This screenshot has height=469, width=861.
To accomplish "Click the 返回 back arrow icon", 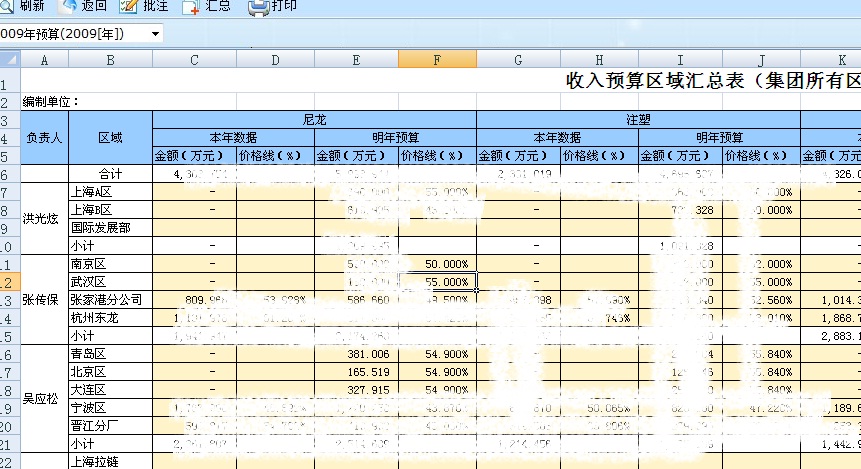I will 69,6.
